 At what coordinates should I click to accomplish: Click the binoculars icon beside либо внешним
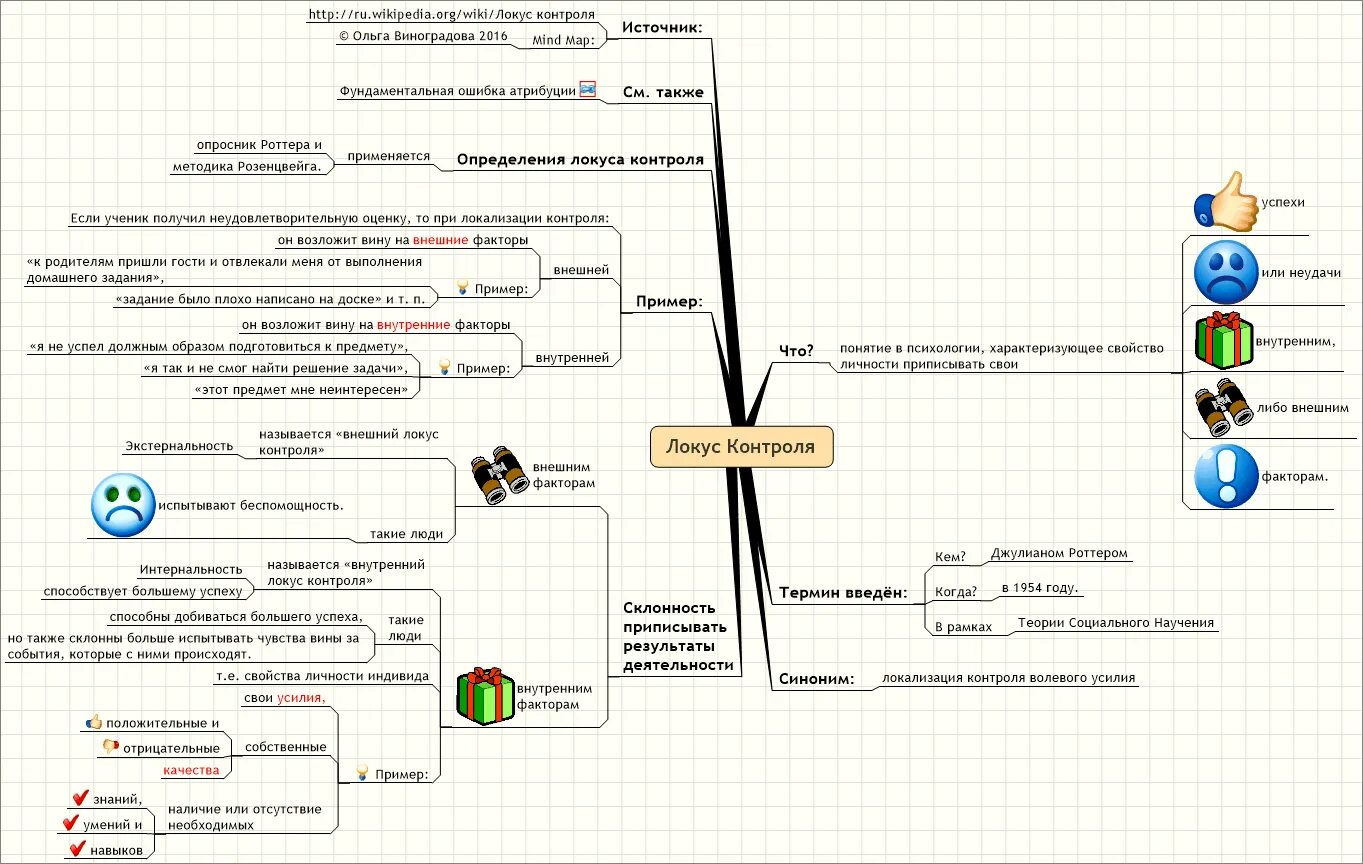(1224, 407)
